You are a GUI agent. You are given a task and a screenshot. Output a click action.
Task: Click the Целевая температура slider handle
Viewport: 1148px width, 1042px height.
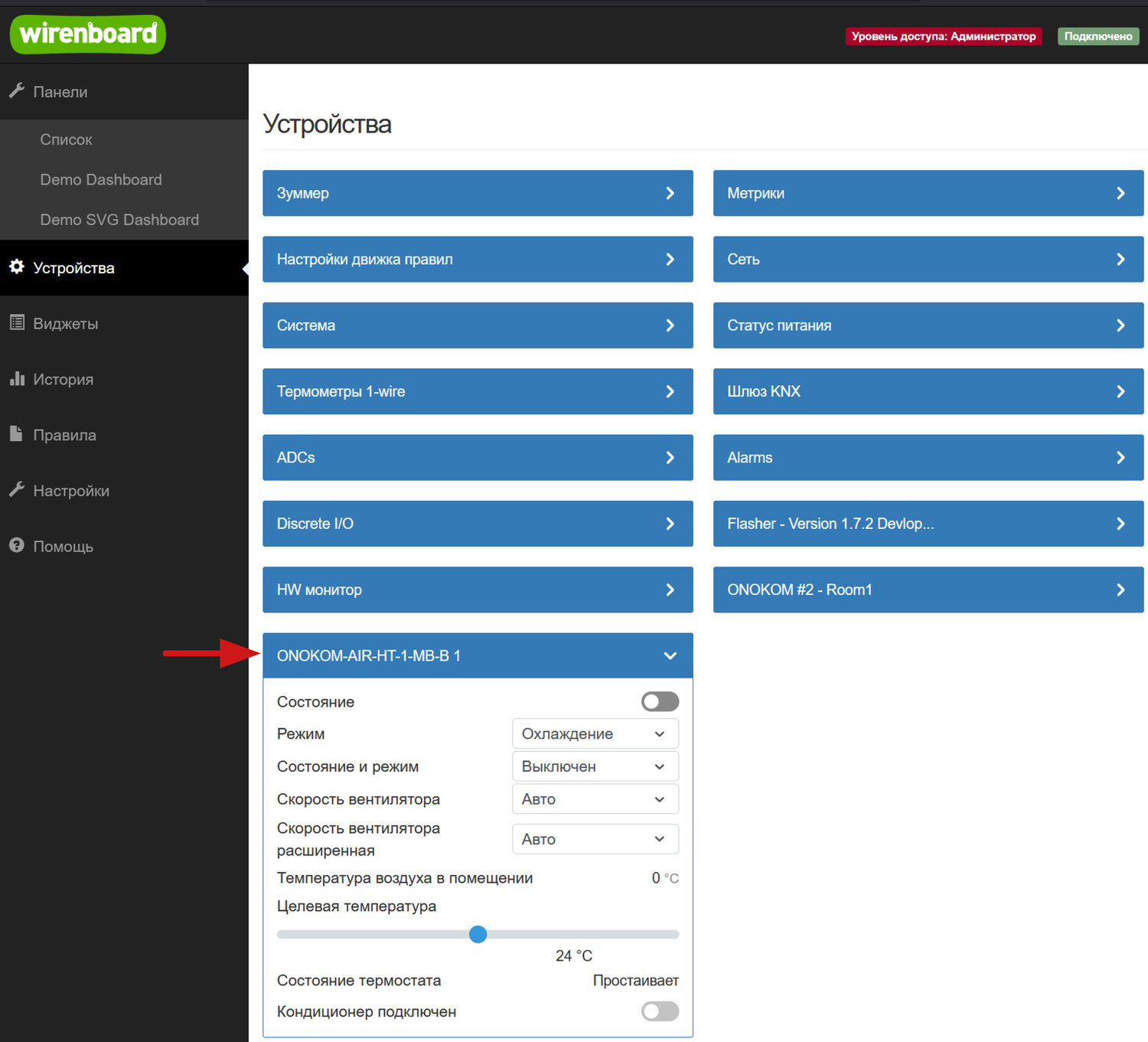point(478,934)
